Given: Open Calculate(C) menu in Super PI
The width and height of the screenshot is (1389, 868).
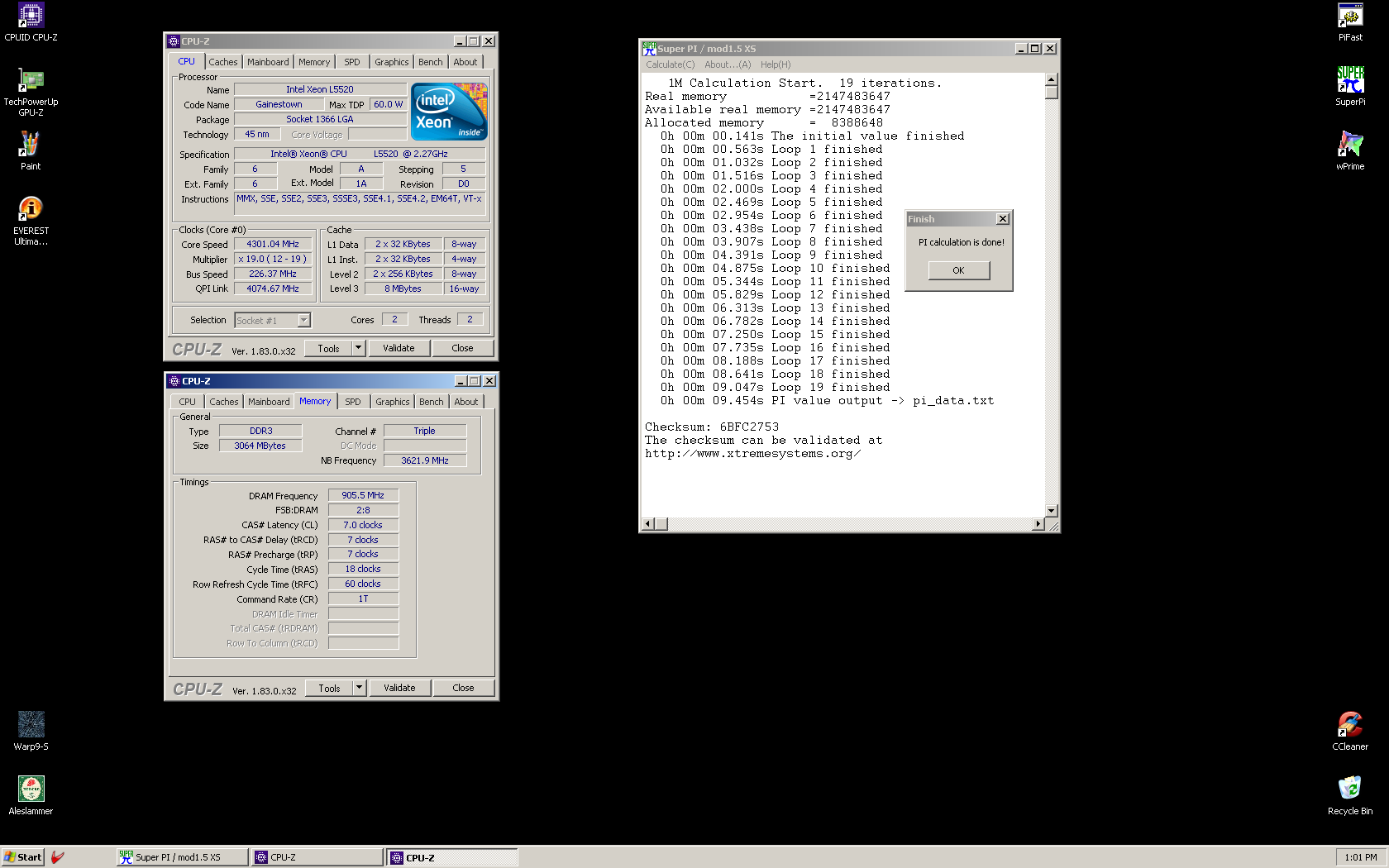Looking at the screenshot, I should (670, 64).
